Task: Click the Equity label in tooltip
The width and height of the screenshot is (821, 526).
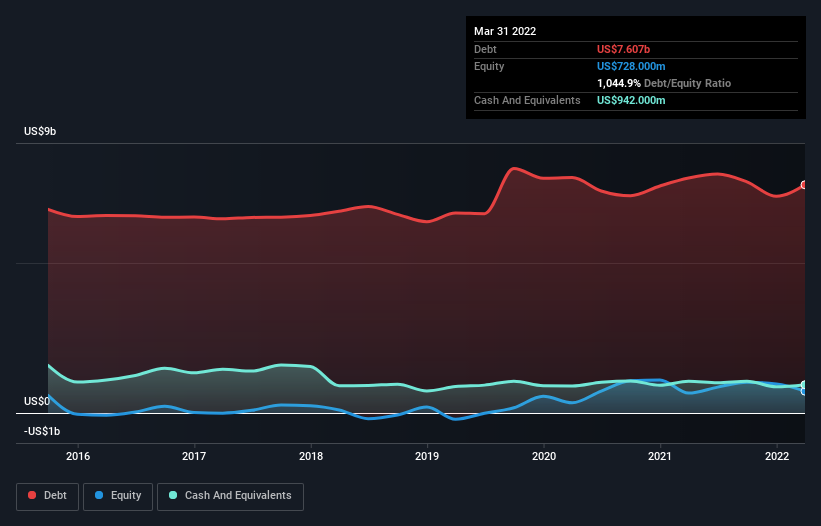Action: point(489,66)
